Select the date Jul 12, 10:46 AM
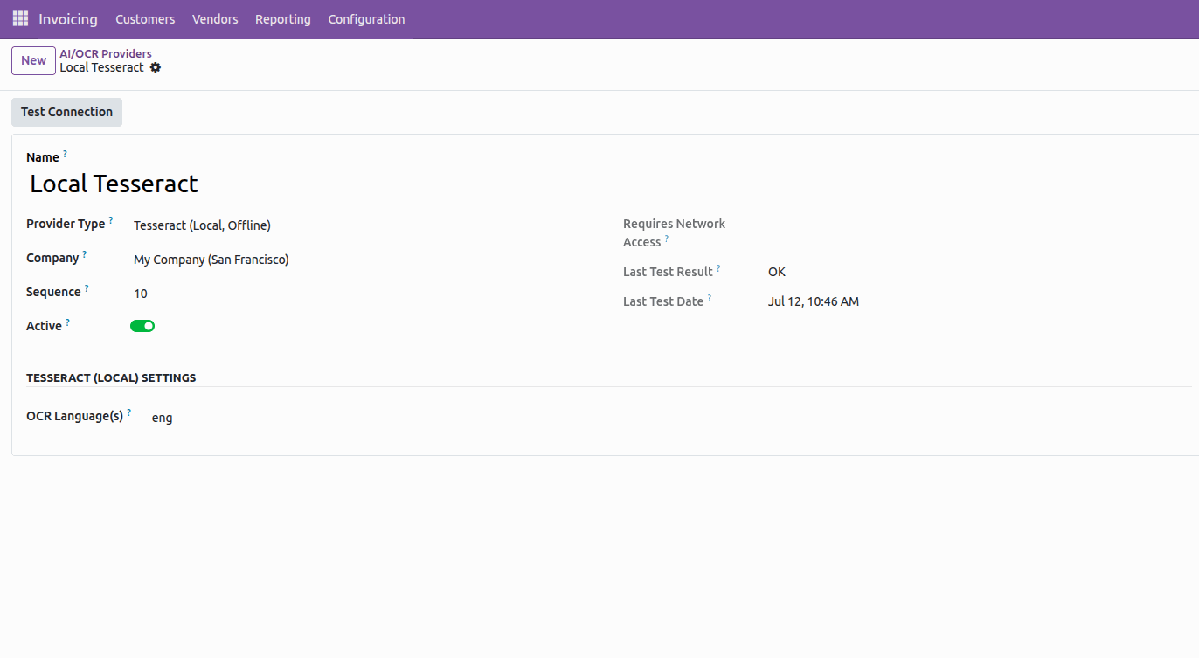Screen dimensions: 1199x658 point(813,302)
